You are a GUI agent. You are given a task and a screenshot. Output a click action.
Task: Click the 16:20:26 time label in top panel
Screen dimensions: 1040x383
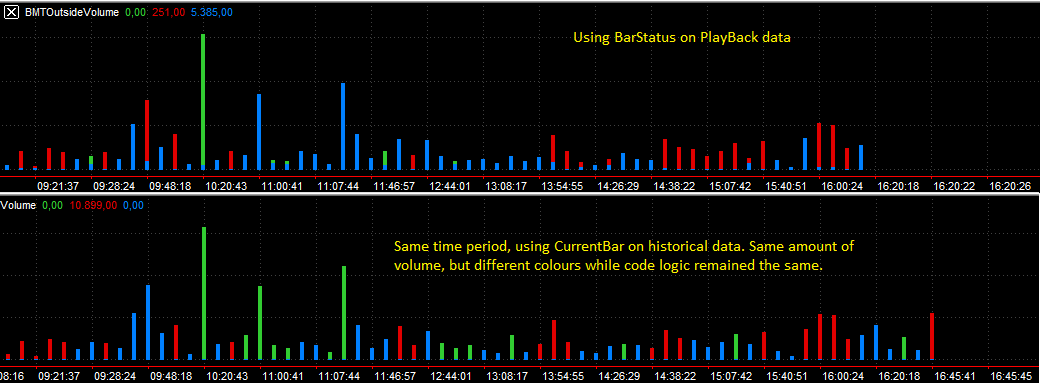click(x=1010, y=186)
